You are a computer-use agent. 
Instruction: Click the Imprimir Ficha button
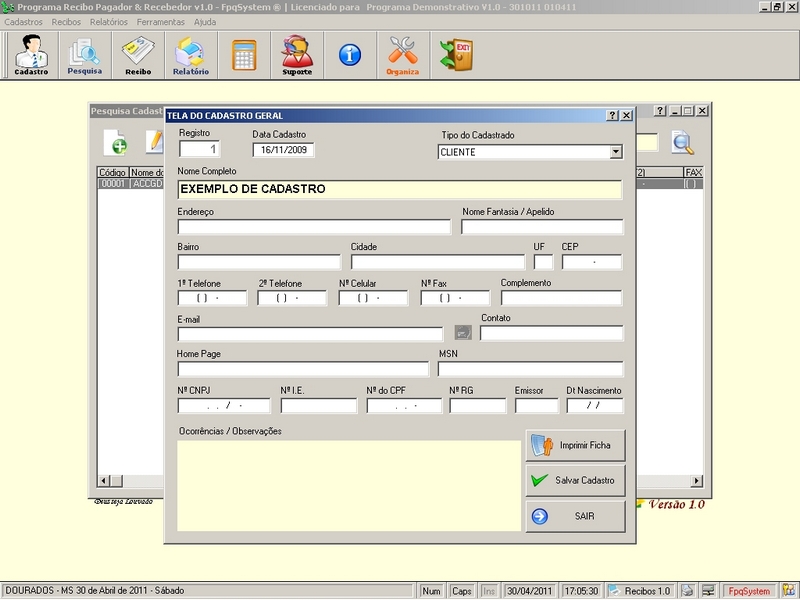[575, 444]
